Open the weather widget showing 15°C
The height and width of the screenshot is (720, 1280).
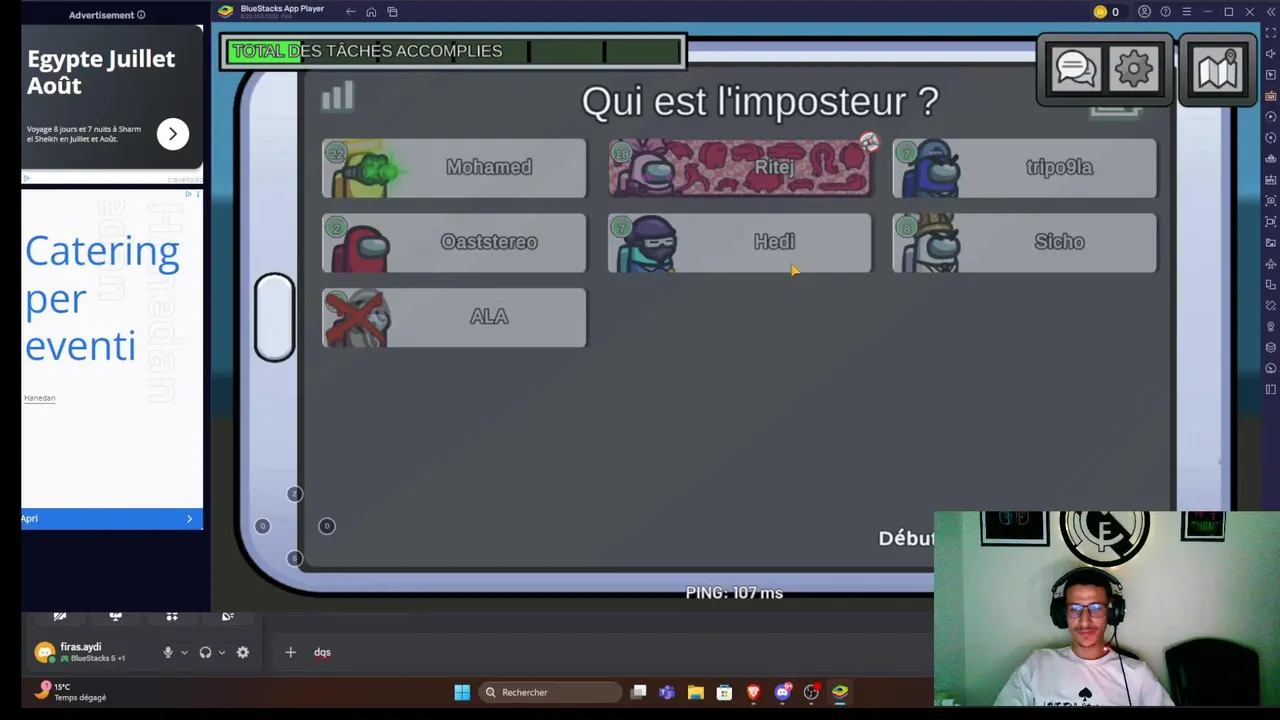click(x=70, y=692)
